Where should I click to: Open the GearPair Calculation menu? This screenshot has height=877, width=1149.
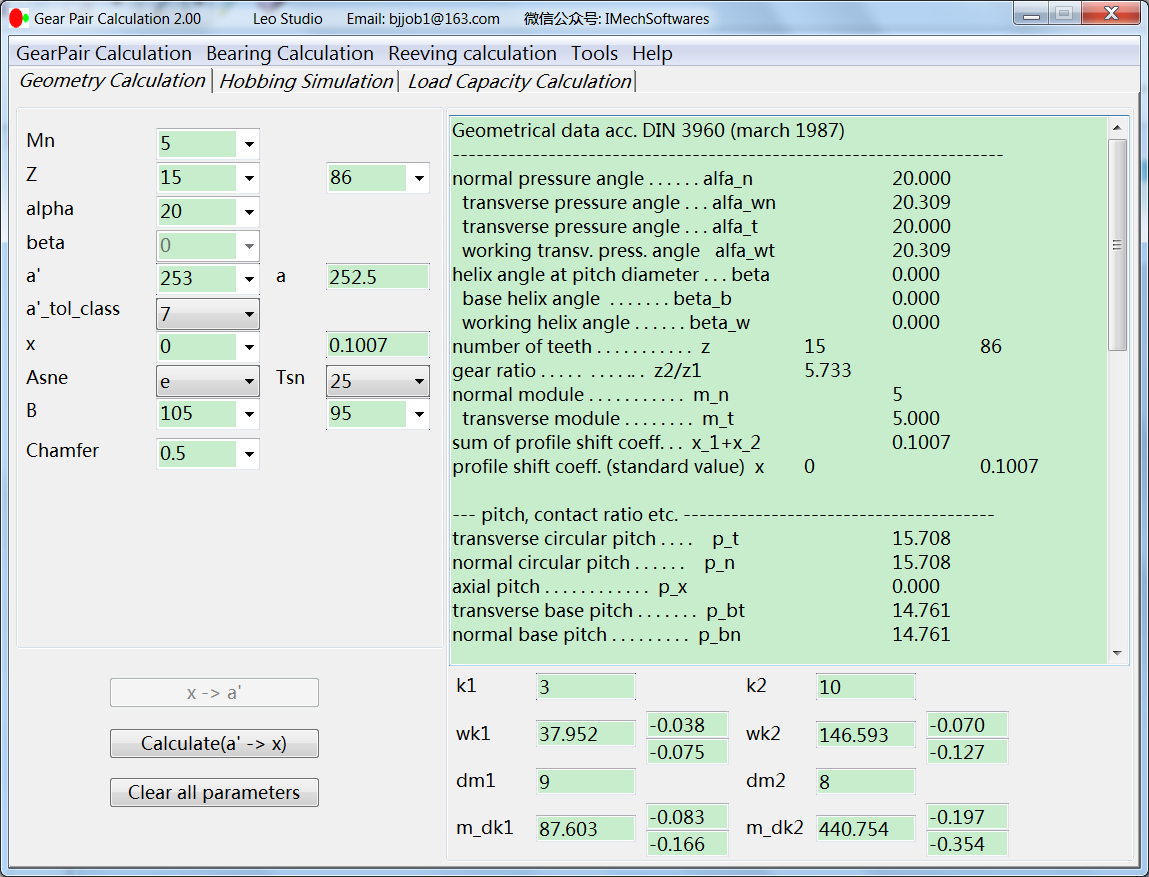[x=104, y=53]
